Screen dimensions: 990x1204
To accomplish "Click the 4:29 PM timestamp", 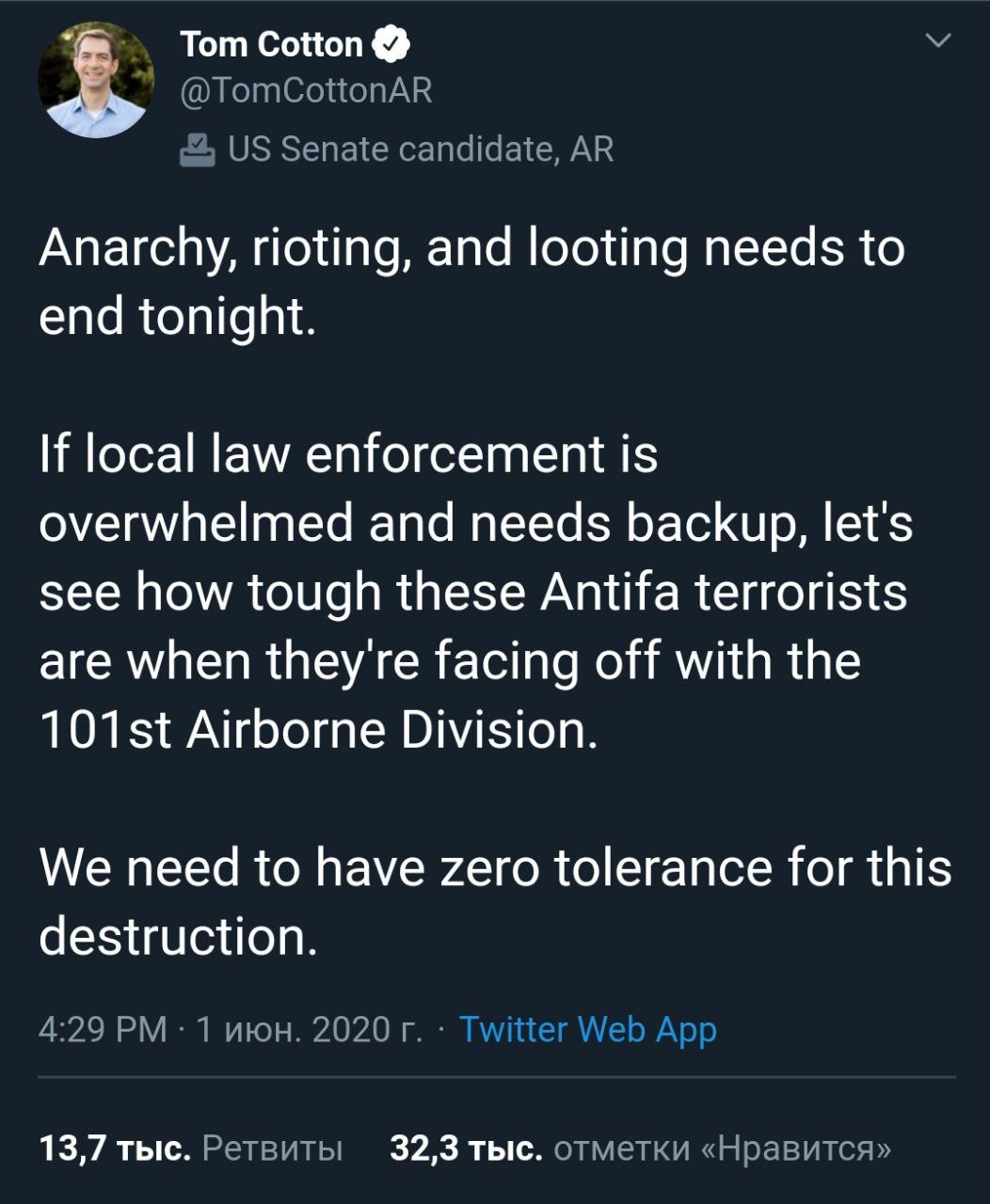I will (102, 1029).
